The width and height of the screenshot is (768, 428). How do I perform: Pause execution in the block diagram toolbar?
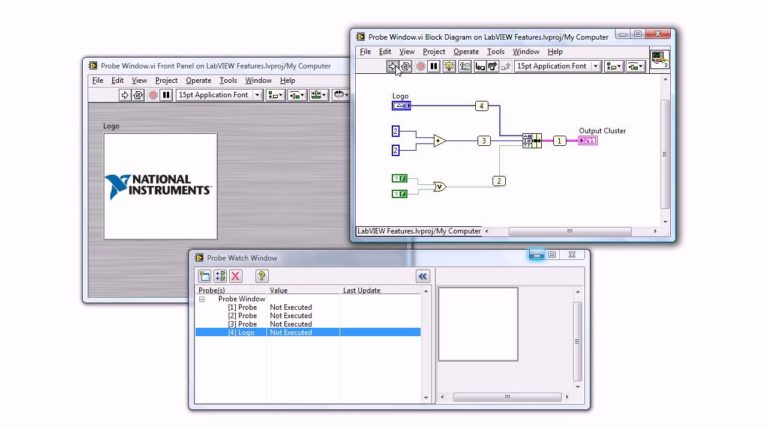[x=434, y=66]
